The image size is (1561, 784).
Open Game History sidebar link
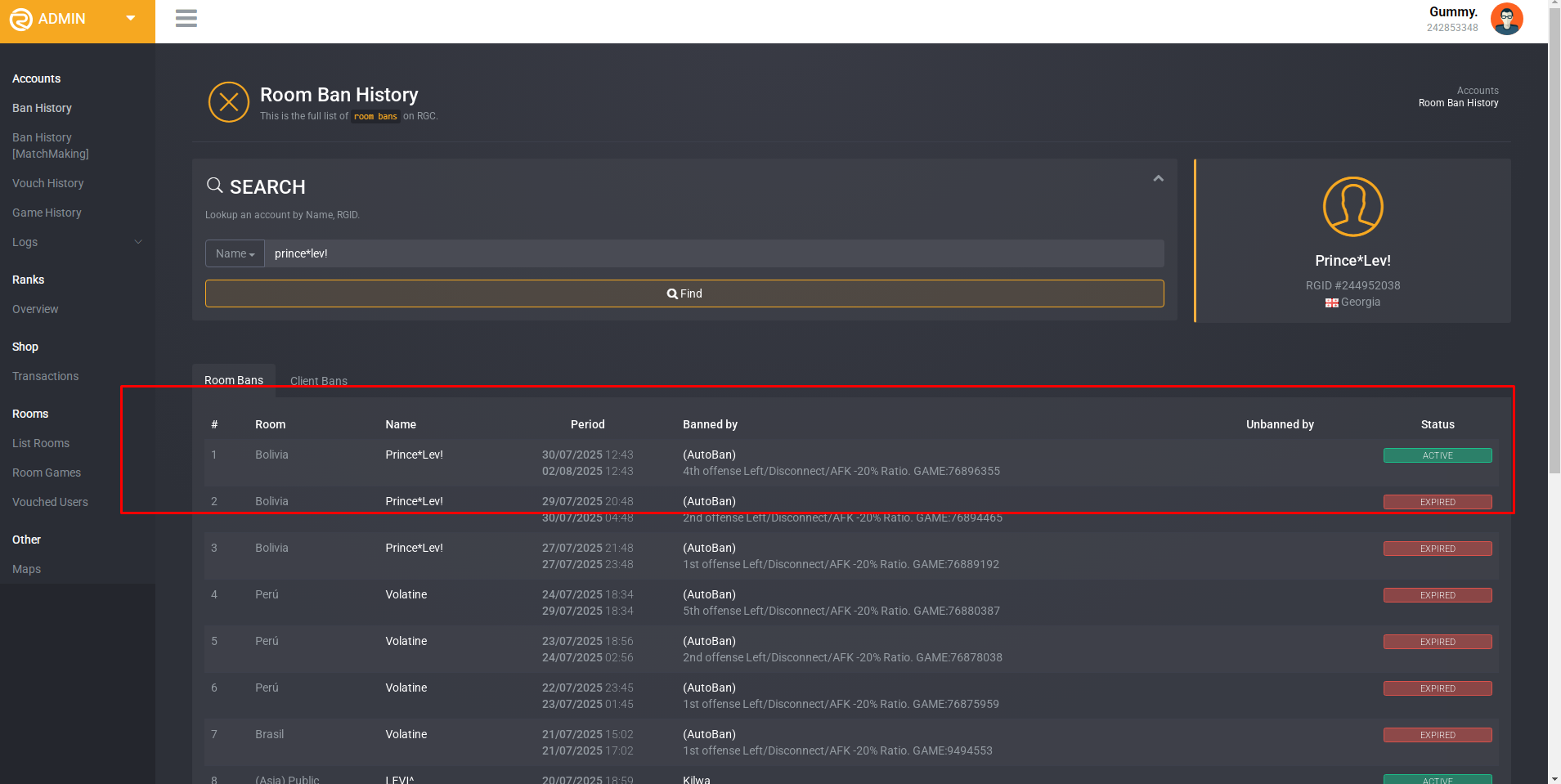pyautogui.click(x=47, y=213)
